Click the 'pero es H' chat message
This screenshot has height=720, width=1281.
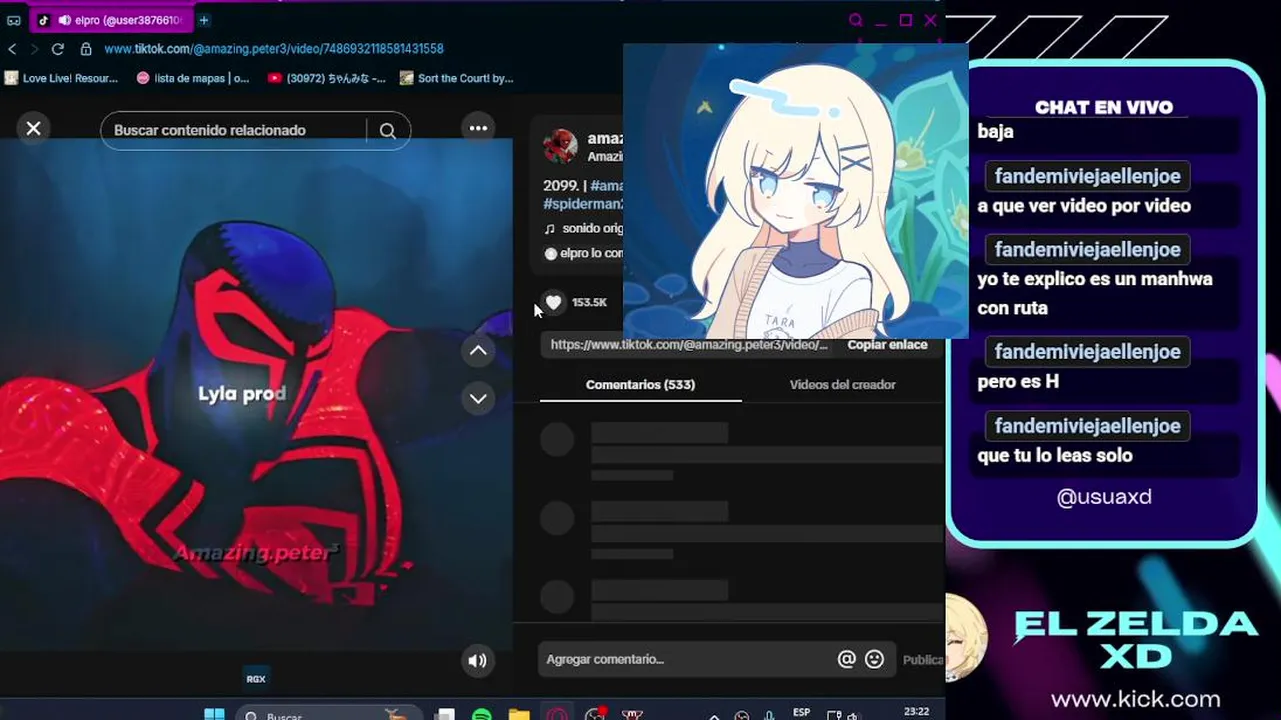click(1018, 381)
